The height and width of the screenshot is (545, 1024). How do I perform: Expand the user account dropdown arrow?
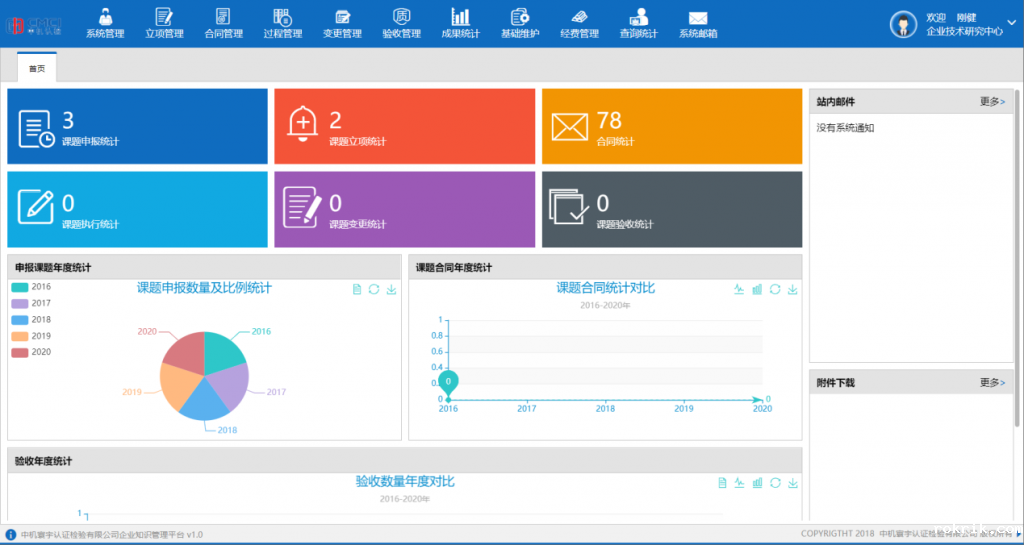pos(1014,24)
